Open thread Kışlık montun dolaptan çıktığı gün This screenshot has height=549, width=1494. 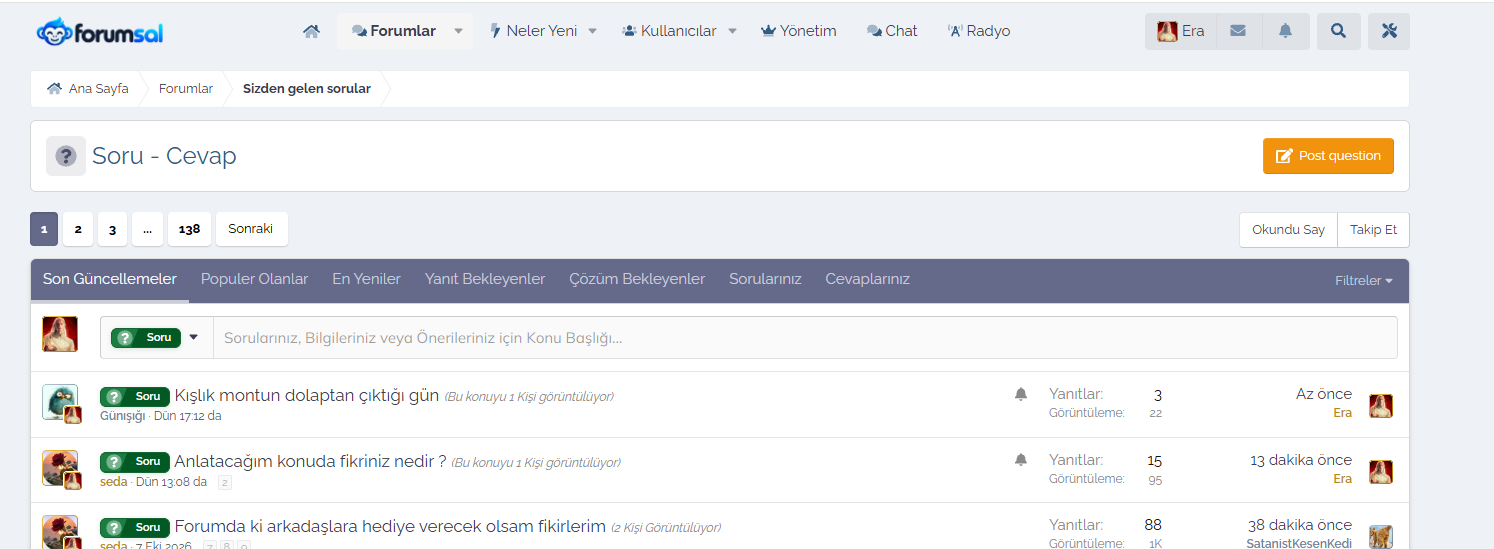[x=307, y=396]
